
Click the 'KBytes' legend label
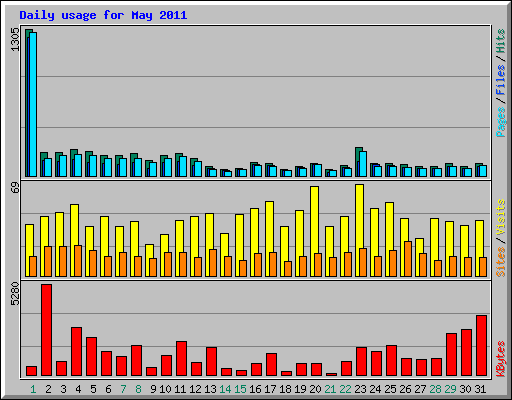pos(501,359)
